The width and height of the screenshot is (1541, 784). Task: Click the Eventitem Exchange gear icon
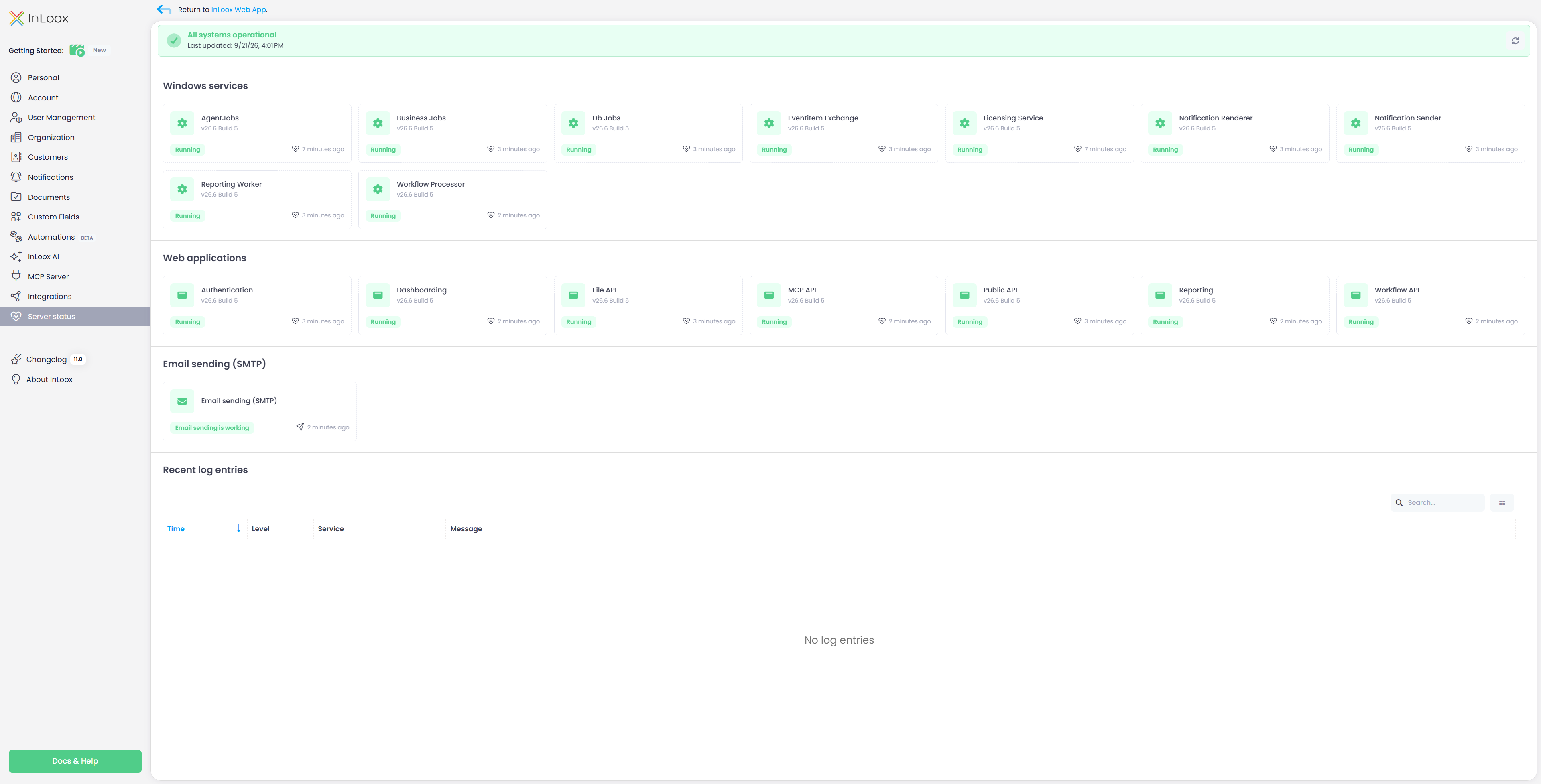(x=769, y=123)
